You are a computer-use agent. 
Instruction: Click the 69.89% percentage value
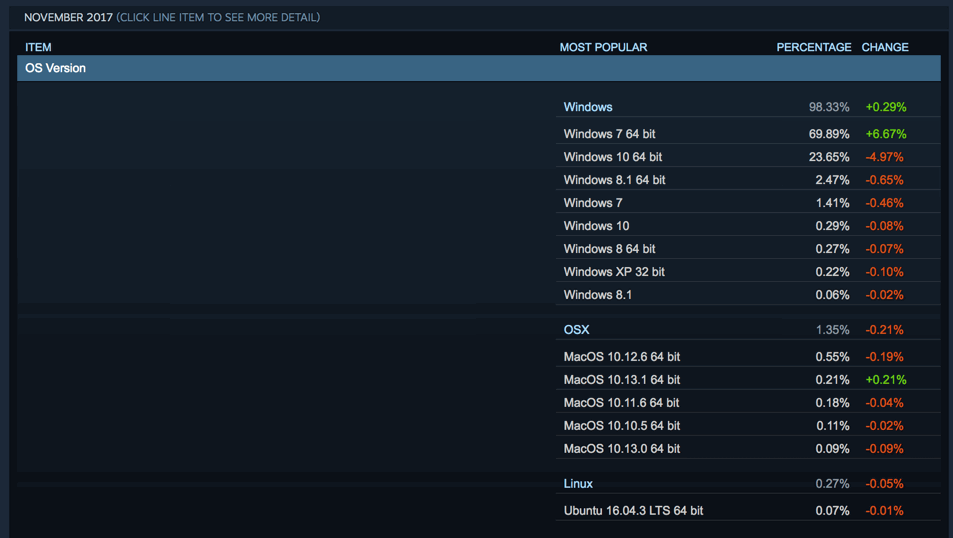click(829, 134)
